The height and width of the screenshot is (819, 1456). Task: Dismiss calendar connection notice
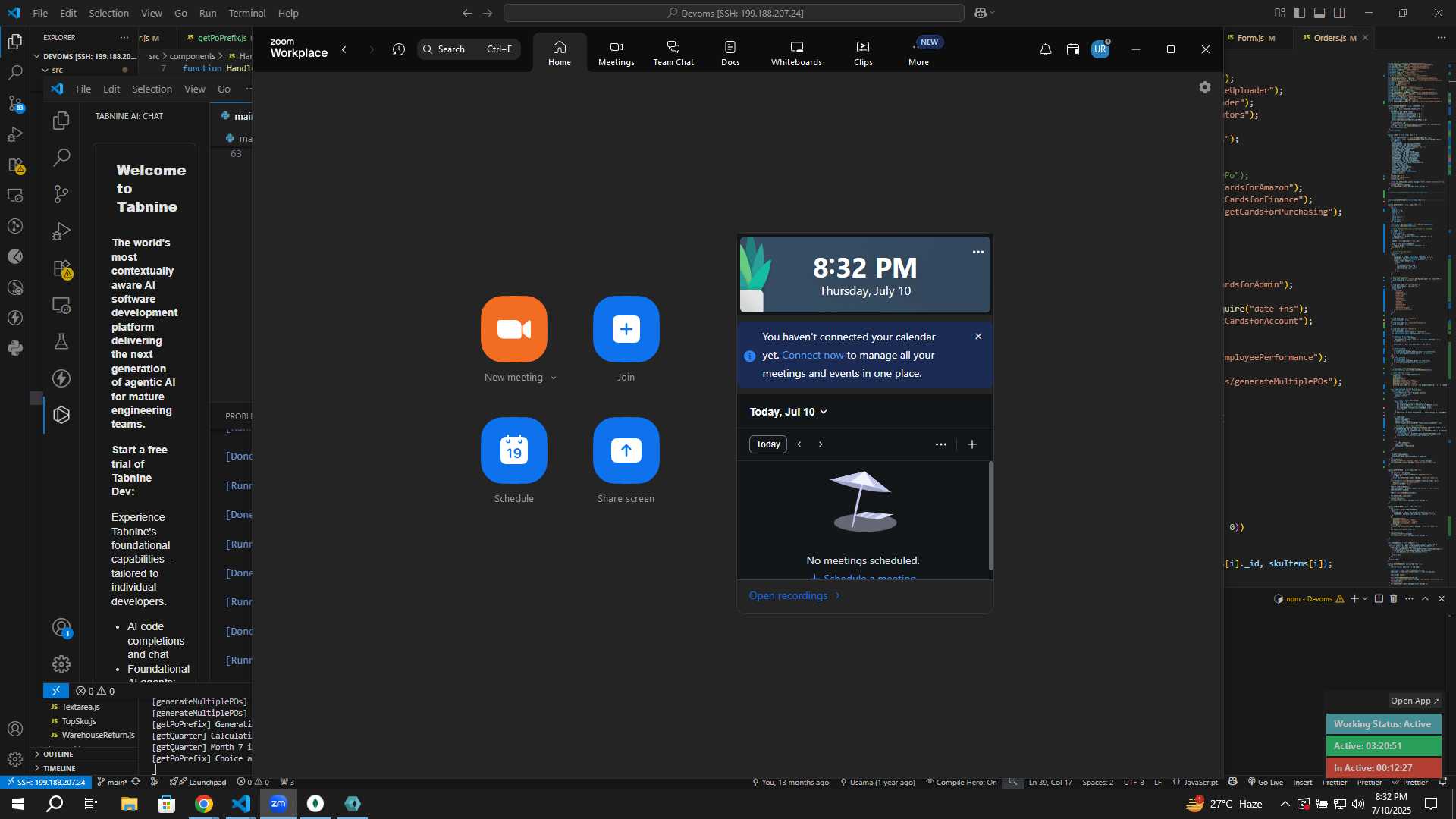(978, 337)
